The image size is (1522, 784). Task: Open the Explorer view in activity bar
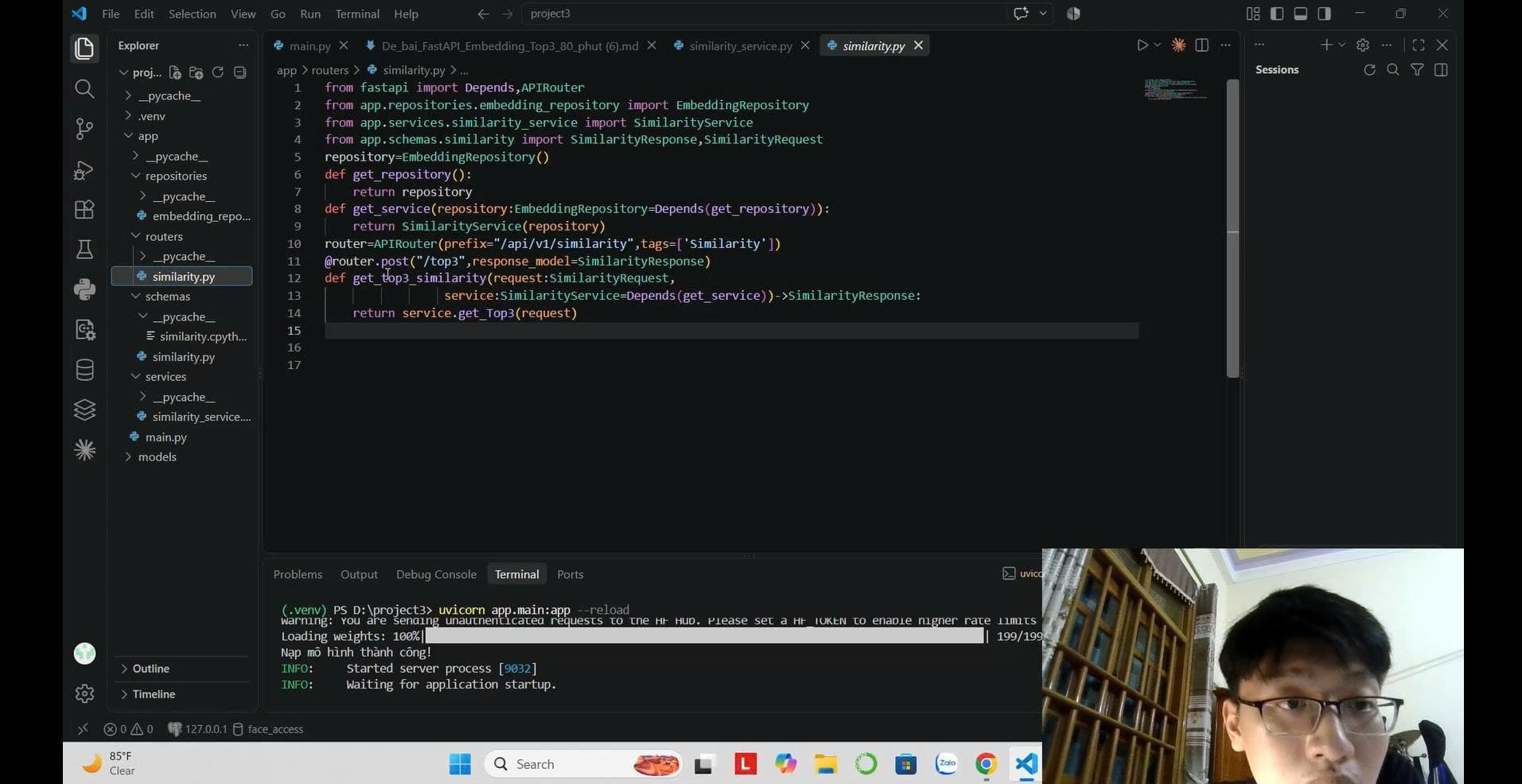coord(84,49)
